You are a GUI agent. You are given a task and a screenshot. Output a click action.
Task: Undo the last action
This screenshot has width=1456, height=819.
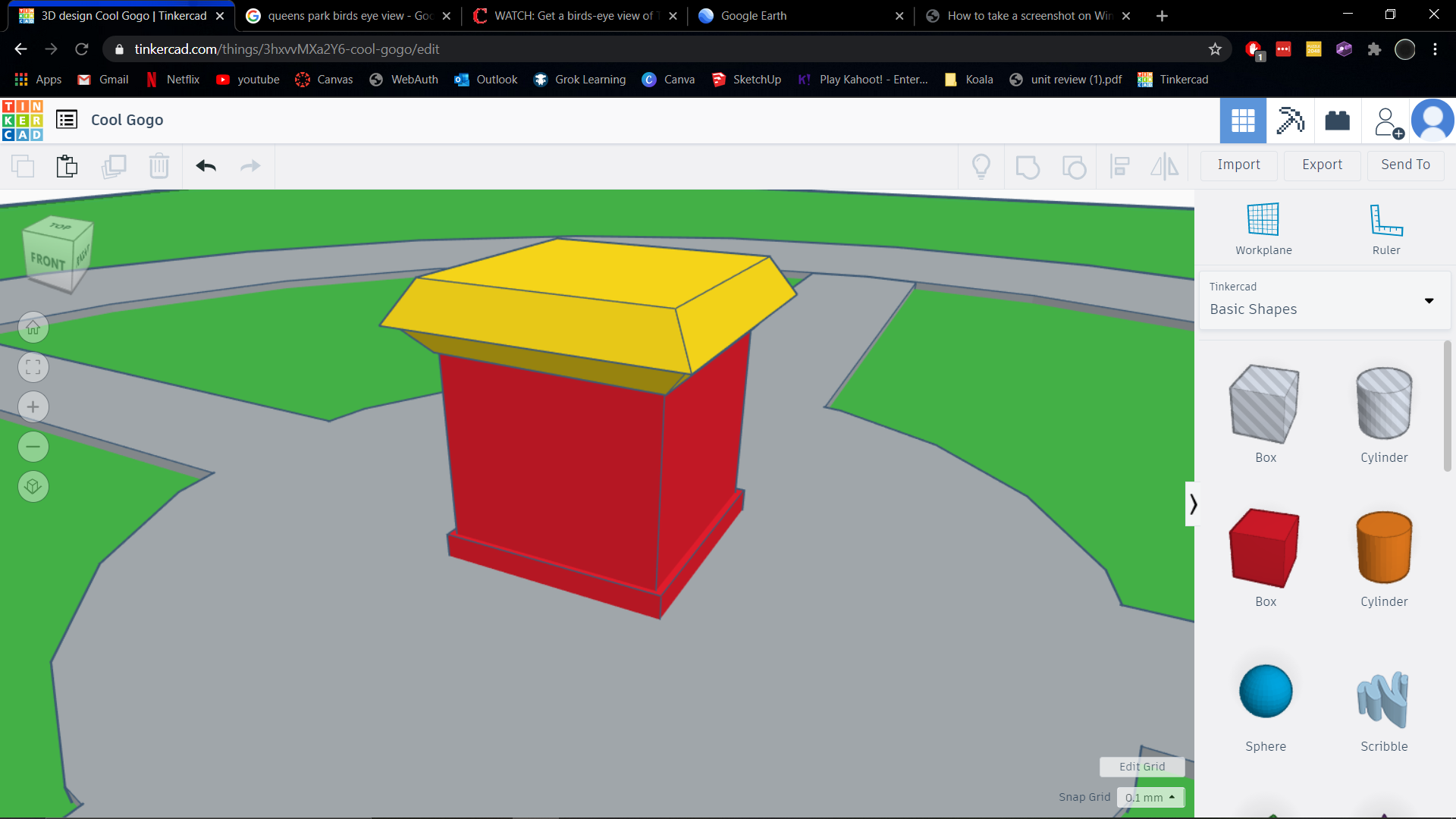(x=206, y=165)
